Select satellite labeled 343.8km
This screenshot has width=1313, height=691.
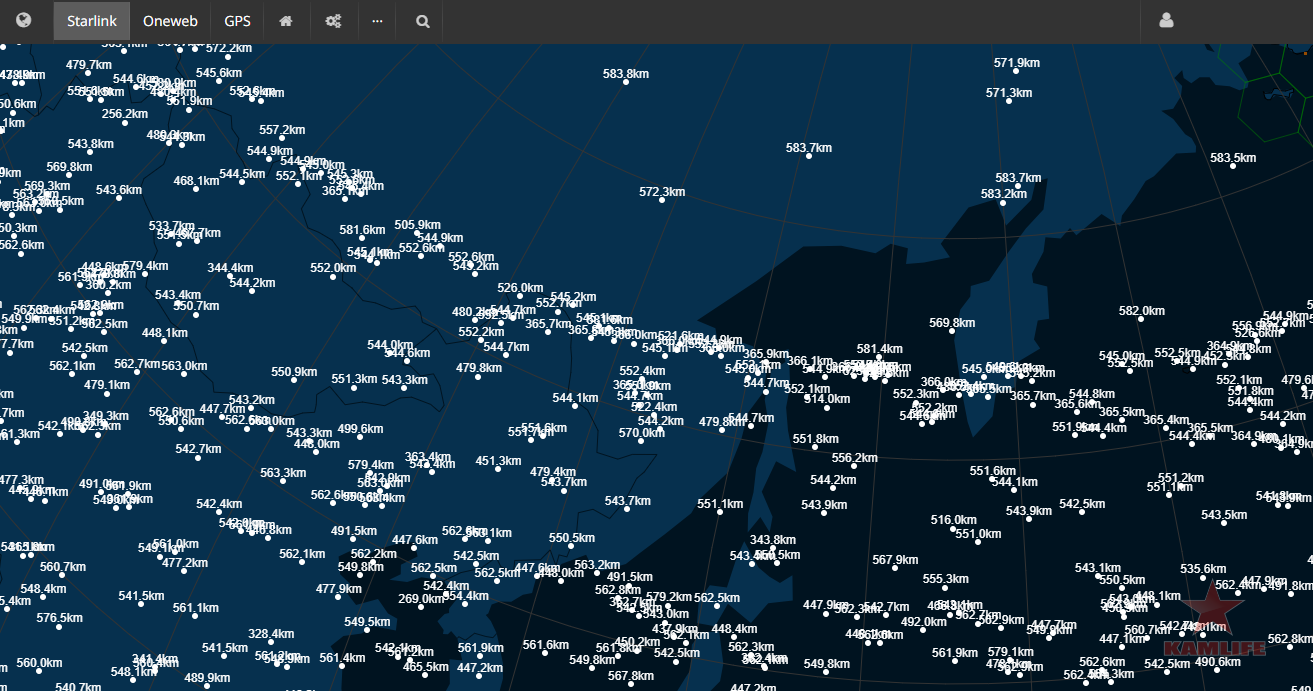coord(773,540)
